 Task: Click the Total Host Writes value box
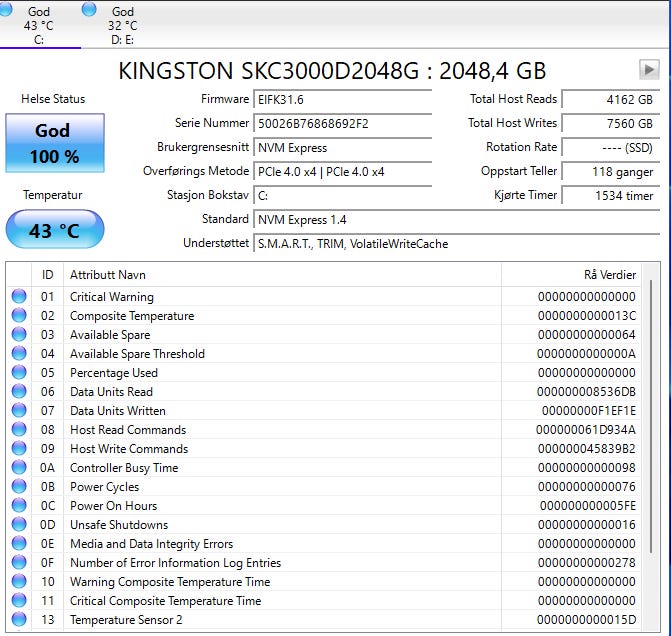[608, 124]
